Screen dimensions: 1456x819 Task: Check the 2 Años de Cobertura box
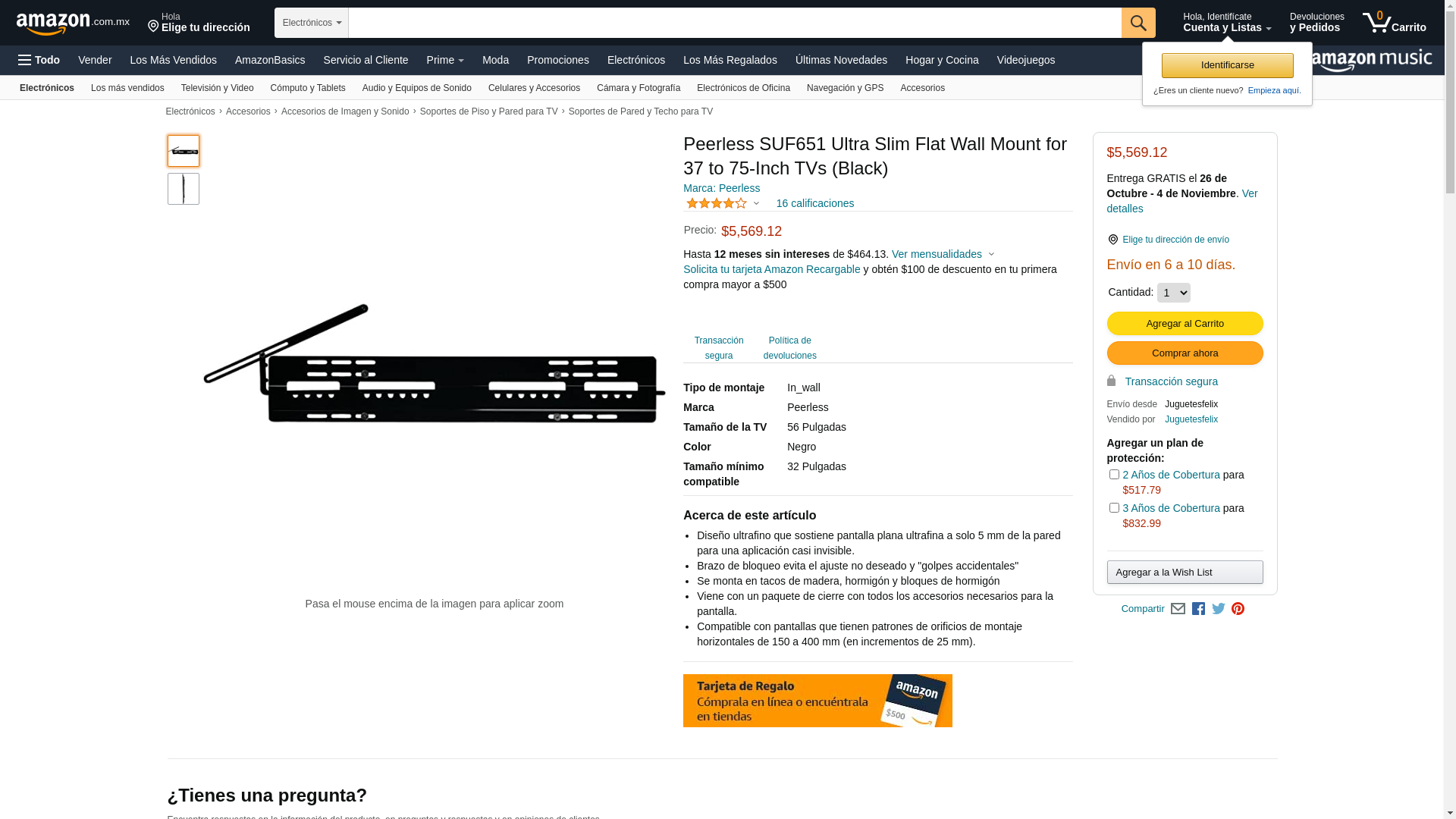[x=1114, y=475]
